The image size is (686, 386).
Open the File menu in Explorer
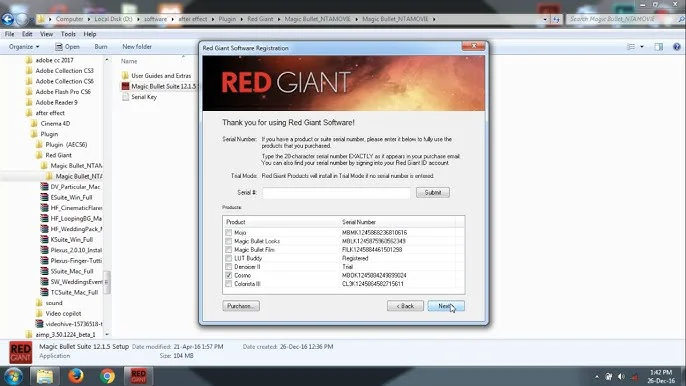coord(10,34)
